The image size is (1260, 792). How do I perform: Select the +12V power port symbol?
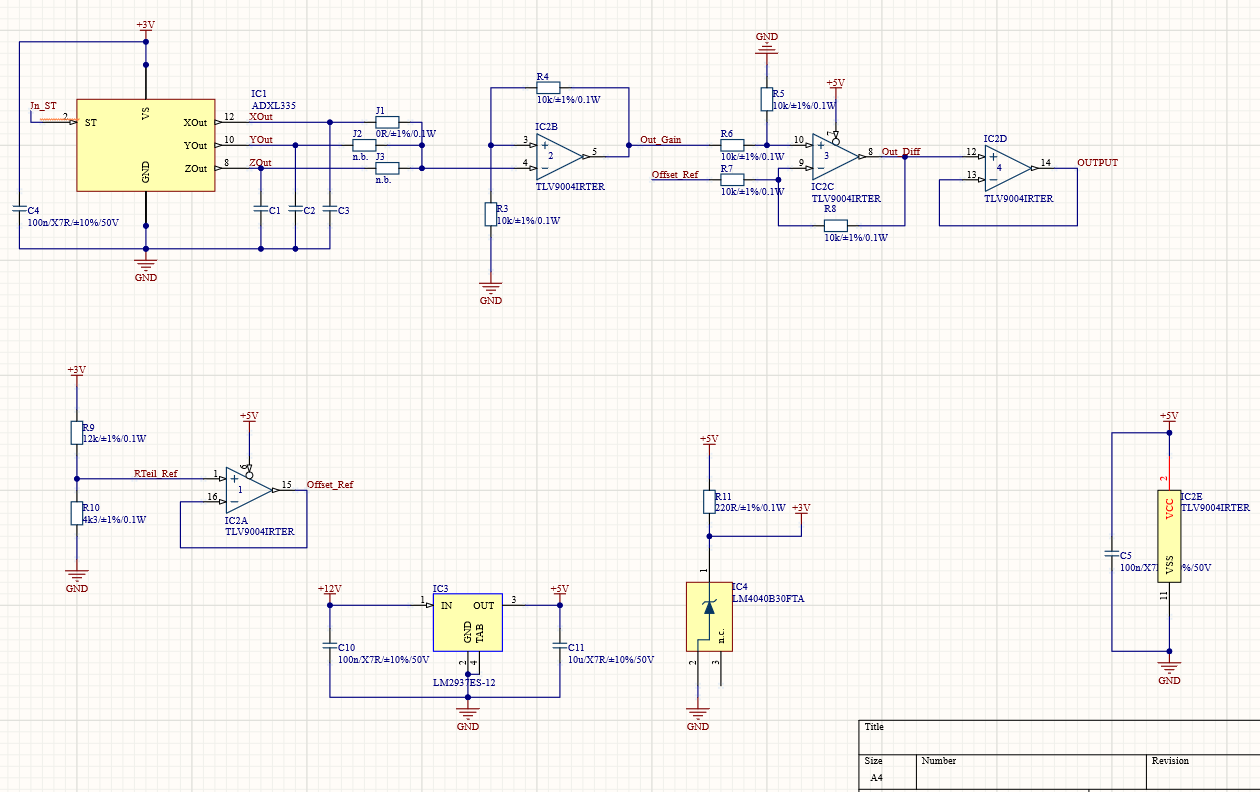click(331, 592)
